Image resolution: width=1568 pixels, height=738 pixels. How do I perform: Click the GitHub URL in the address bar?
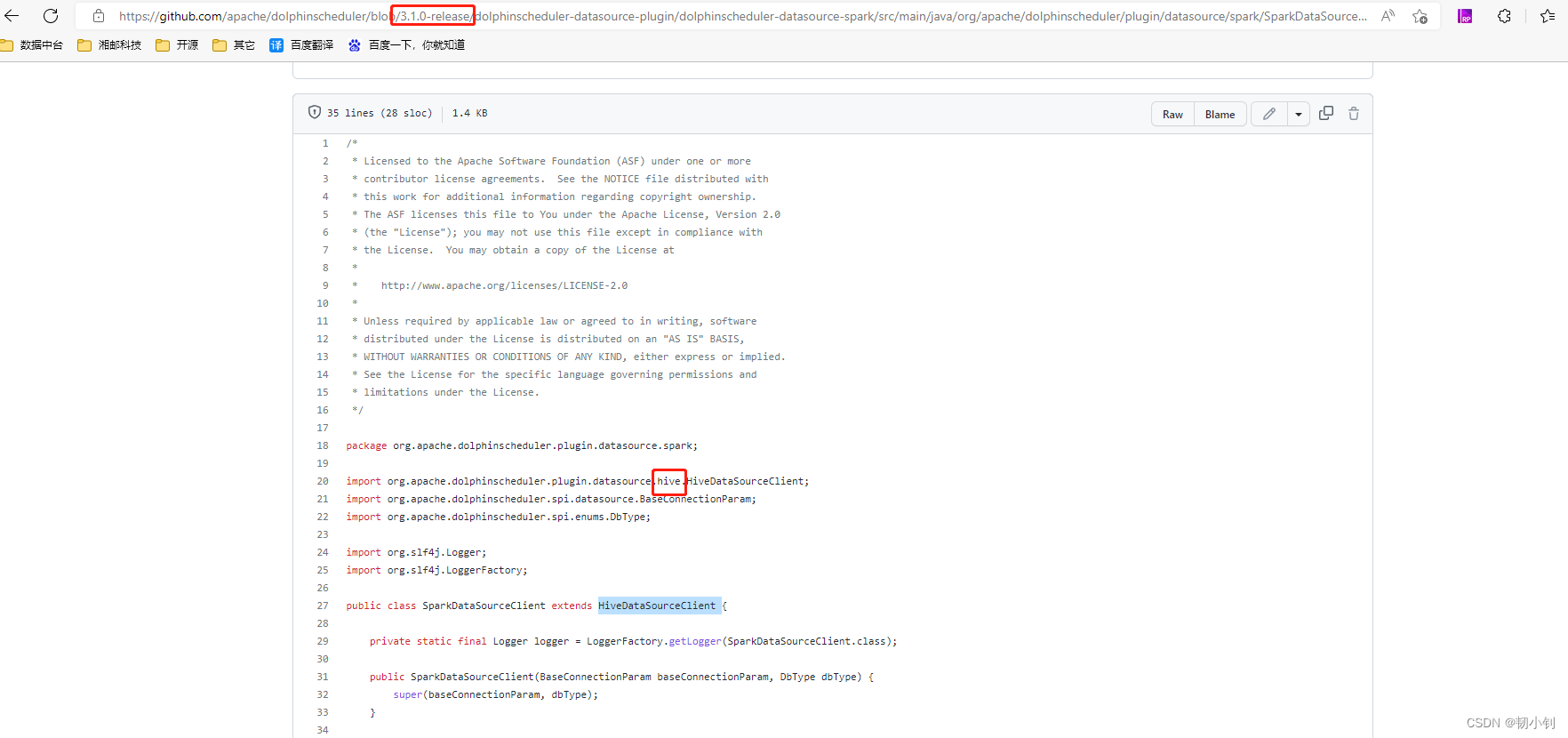tap(743, 16)
